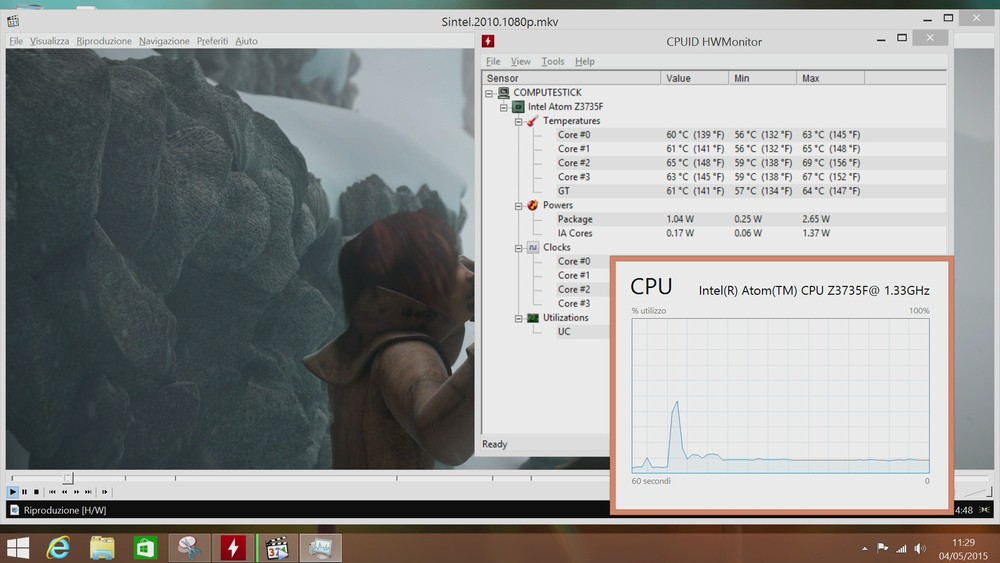Screen dimensions: 1000x563
Task: Collapse the Utilizations section
Action: tap(518, 318)
